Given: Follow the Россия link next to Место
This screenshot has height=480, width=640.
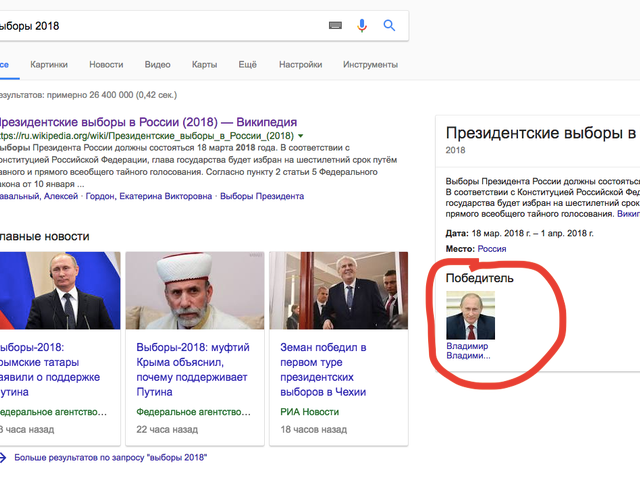Looking at the screenshot, I should pyautogui.click(x=491, y=249).
